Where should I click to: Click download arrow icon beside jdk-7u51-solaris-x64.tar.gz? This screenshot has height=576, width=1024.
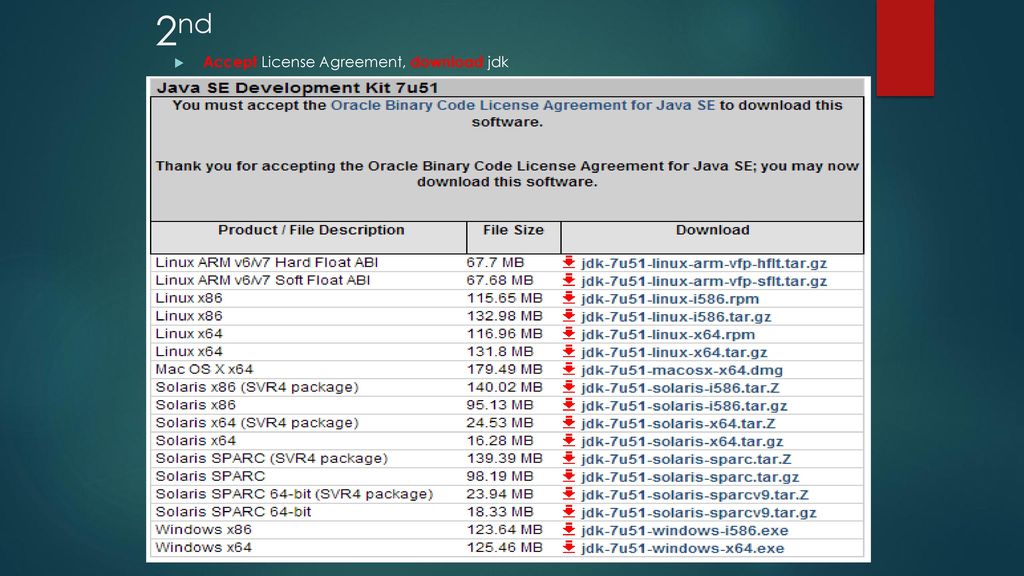(569, 441)
